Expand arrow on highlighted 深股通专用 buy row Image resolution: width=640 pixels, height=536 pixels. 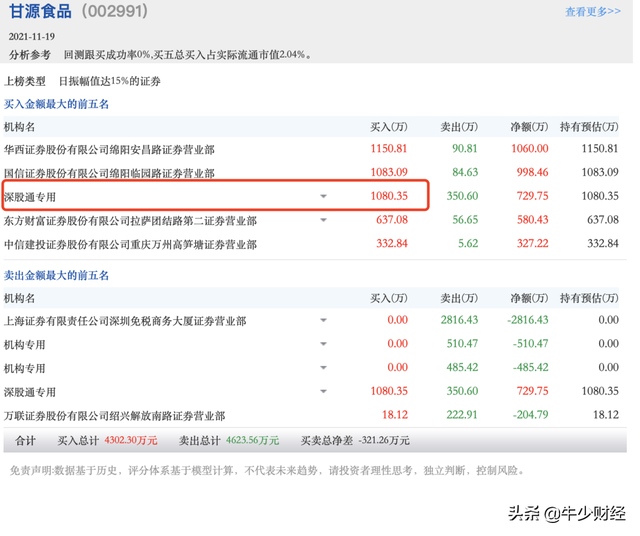coord(323,196)
